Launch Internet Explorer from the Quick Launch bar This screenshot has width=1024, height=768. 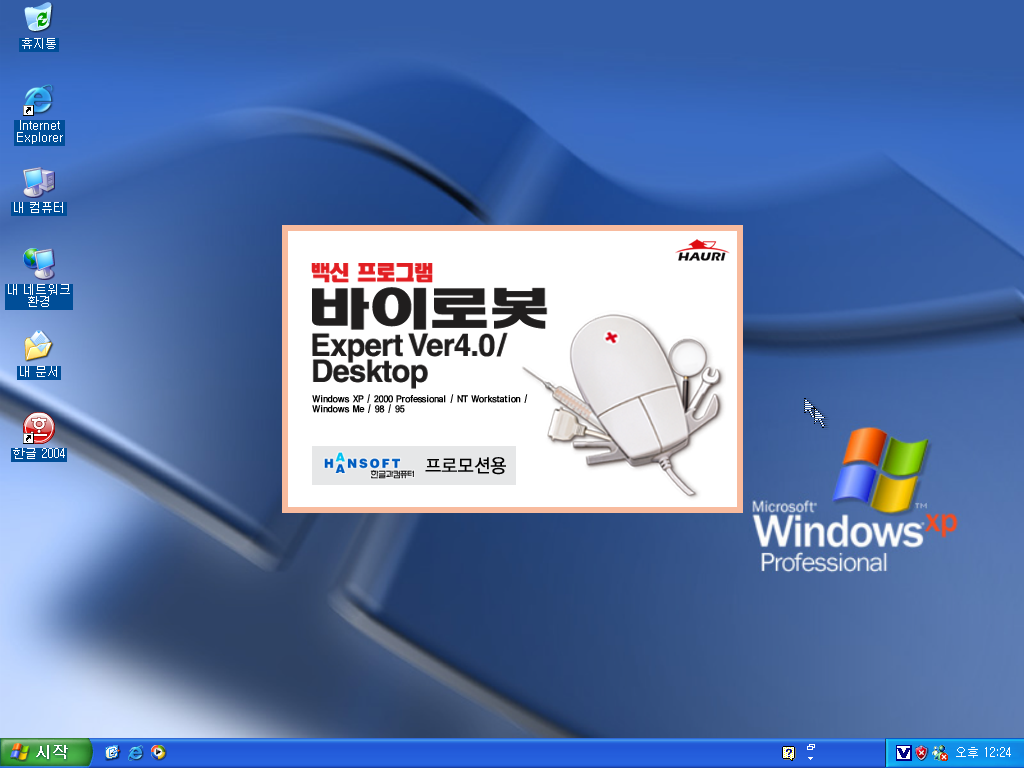click(x=135, y=752)
